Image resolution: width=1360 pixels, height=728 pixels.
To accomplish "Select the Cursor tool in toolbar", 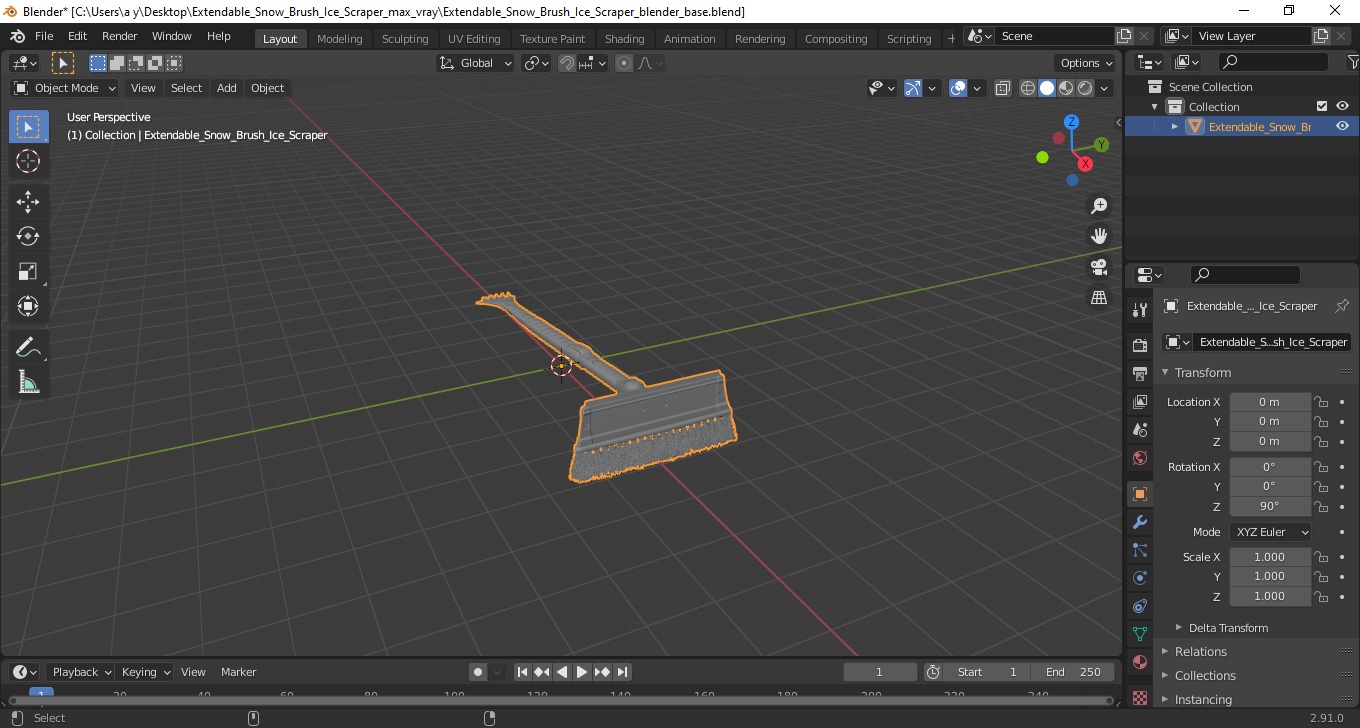I will pyautogui.click(x=28, y=161).
